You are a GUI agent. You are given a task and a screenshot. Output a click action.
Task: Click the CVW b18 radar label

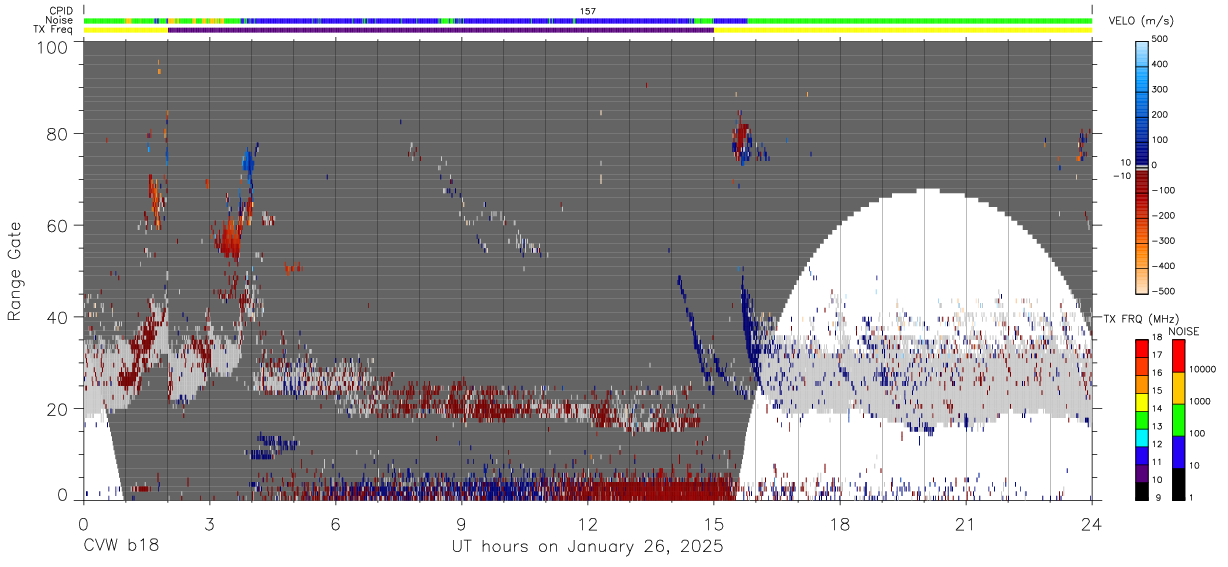[121, 547]
